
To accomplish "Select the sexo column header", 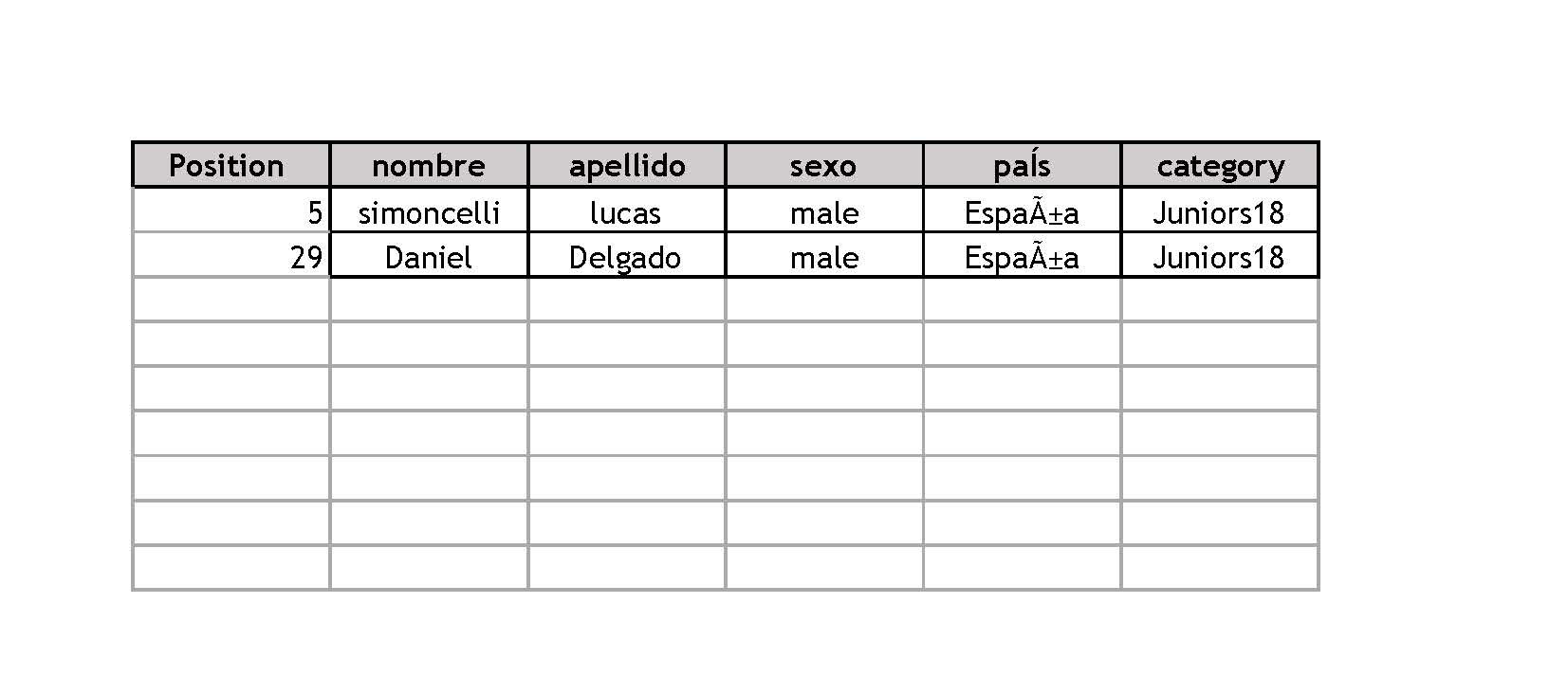I will pyautogui.click(x=824, y=165).
